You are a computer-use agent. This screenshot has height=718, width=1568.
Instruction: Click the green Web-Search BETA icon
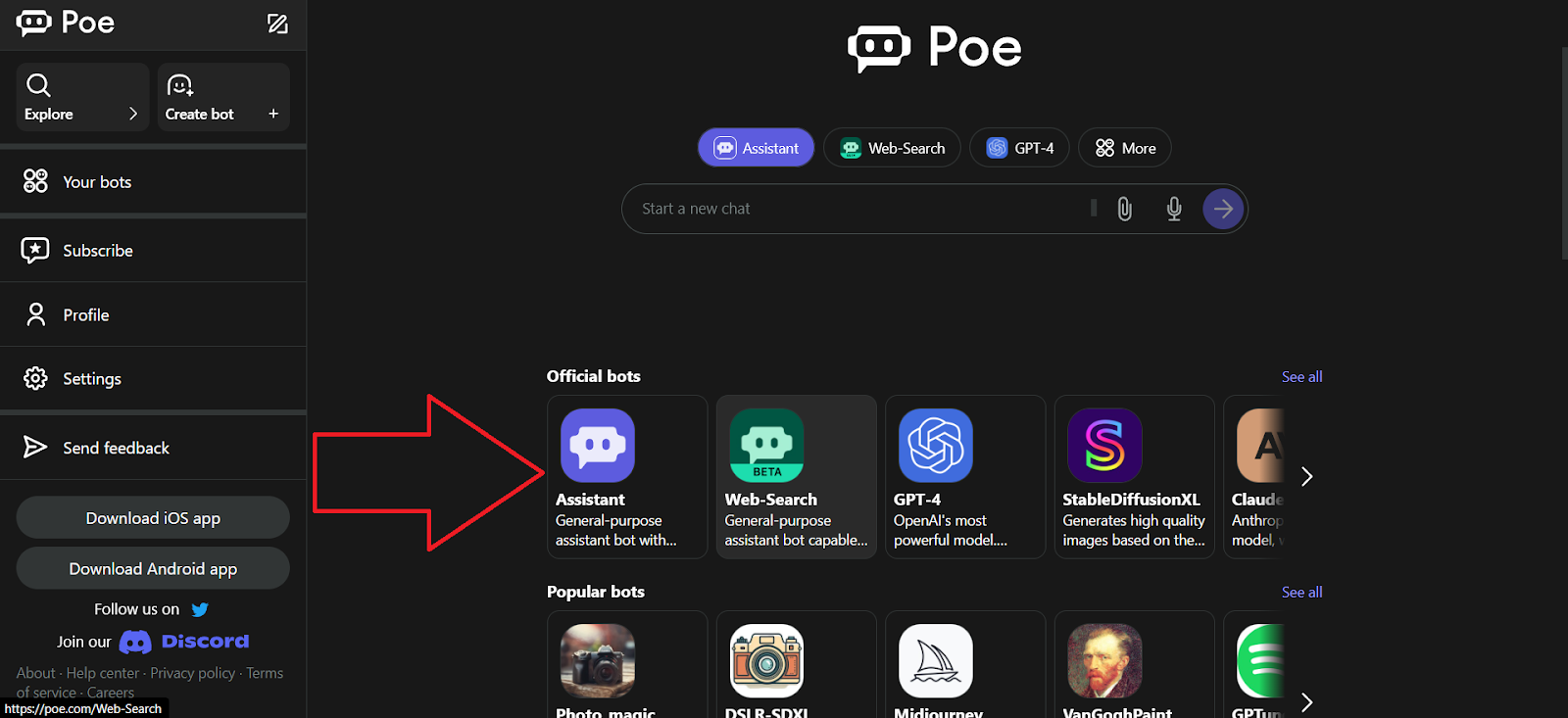(x=767, y=446)
